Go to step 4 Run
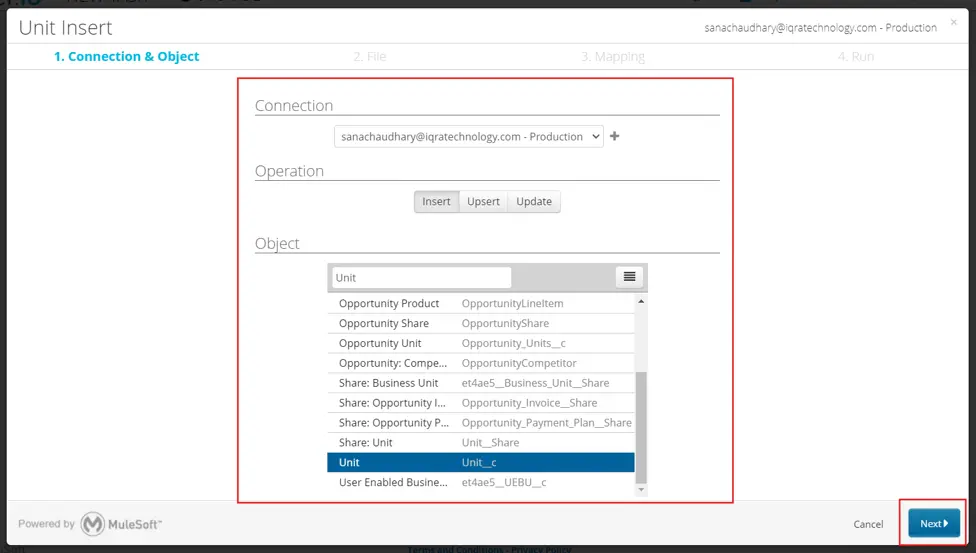This screenshot has width=976, height=553. (x=856, y=57)
